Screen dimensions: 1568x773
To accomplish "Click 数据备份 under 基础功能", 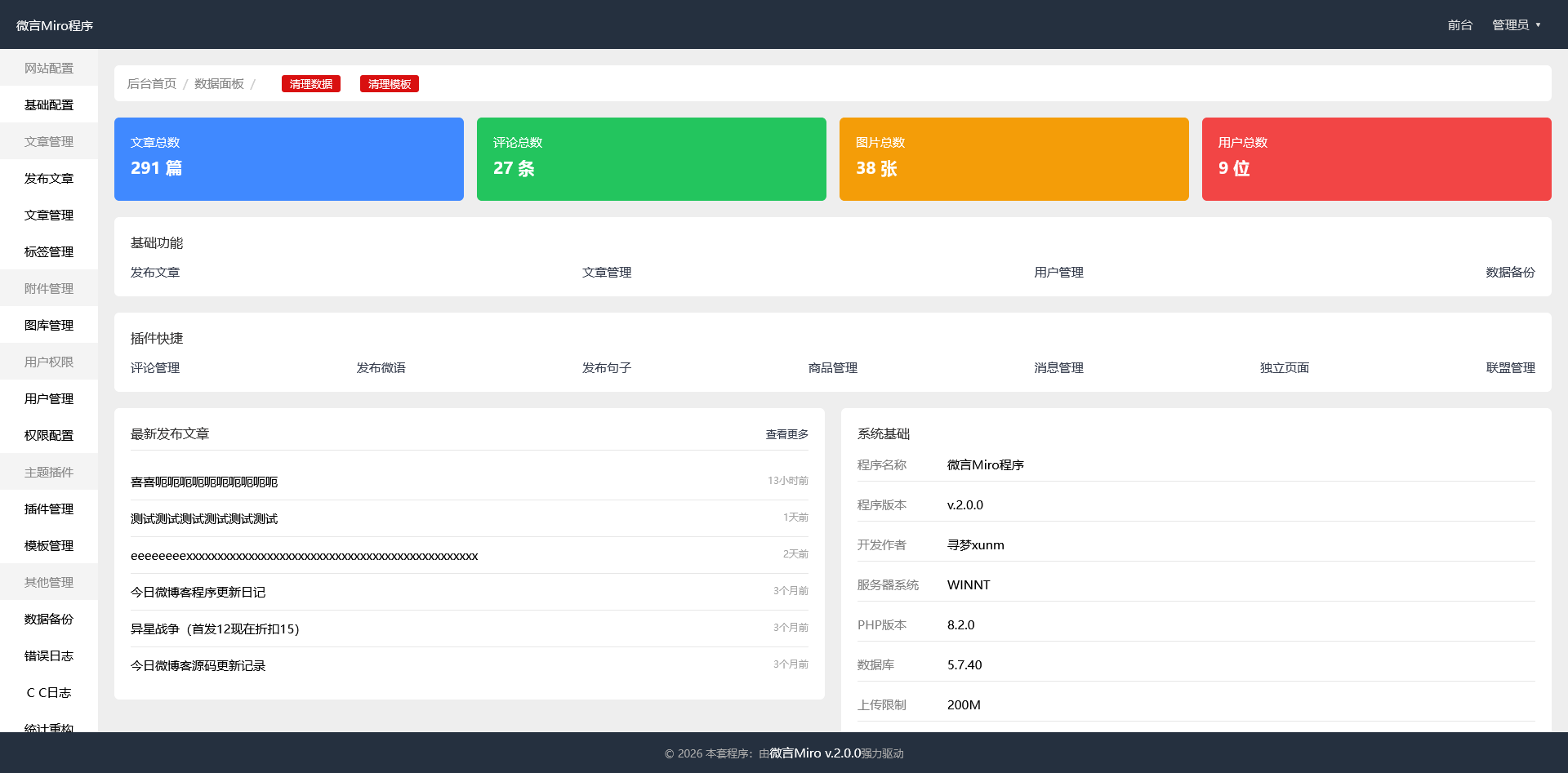I will (x=1510, y=272).
